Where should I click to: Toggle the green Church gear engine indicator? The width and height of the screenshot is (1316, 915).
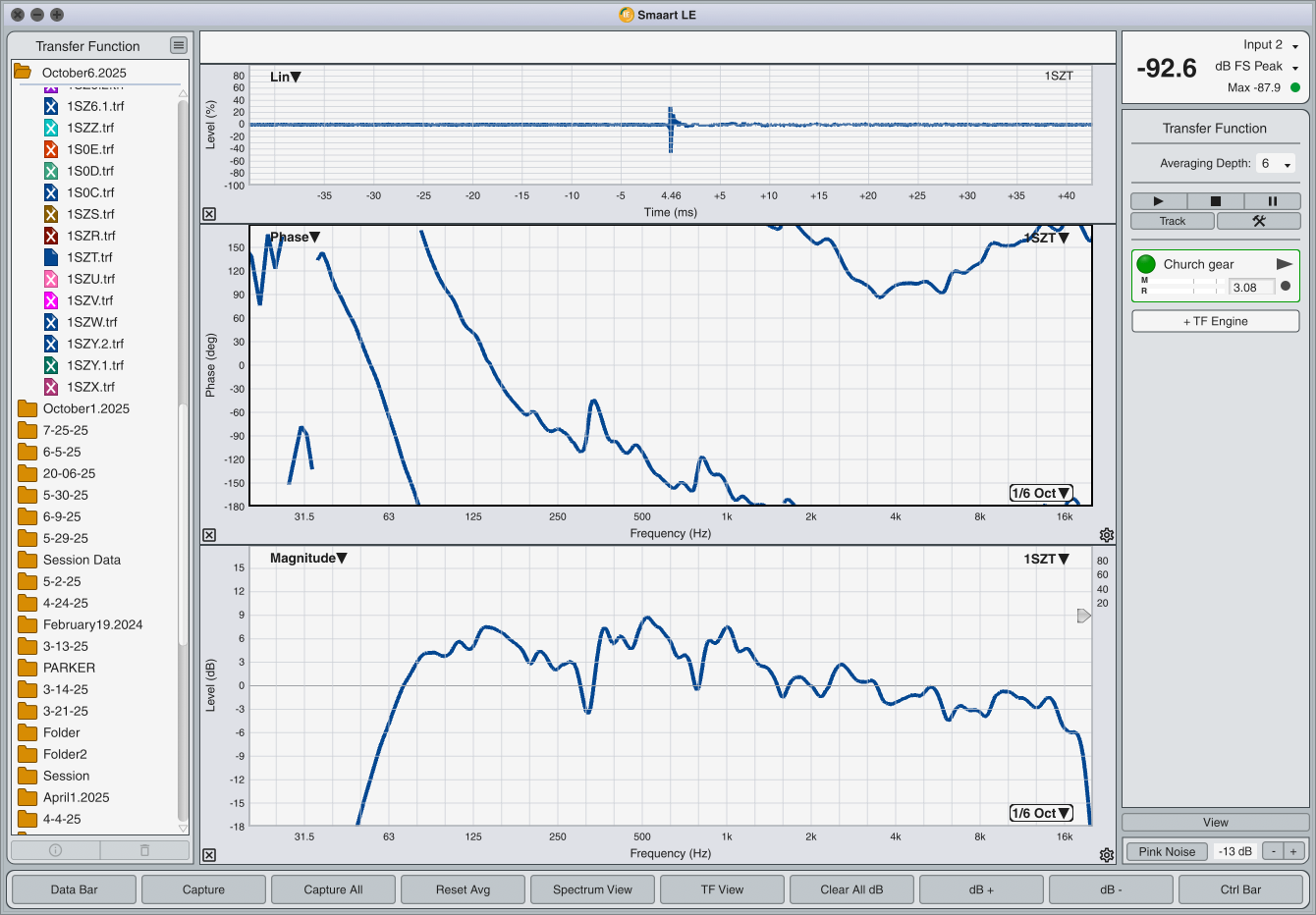(1146, 264)
